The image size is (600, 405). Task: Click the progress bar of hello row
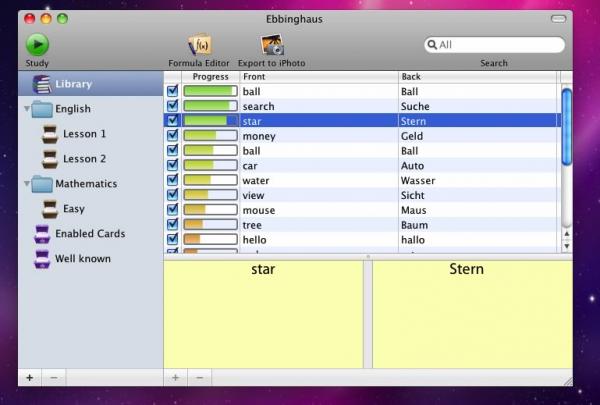(x=210, y=240)
